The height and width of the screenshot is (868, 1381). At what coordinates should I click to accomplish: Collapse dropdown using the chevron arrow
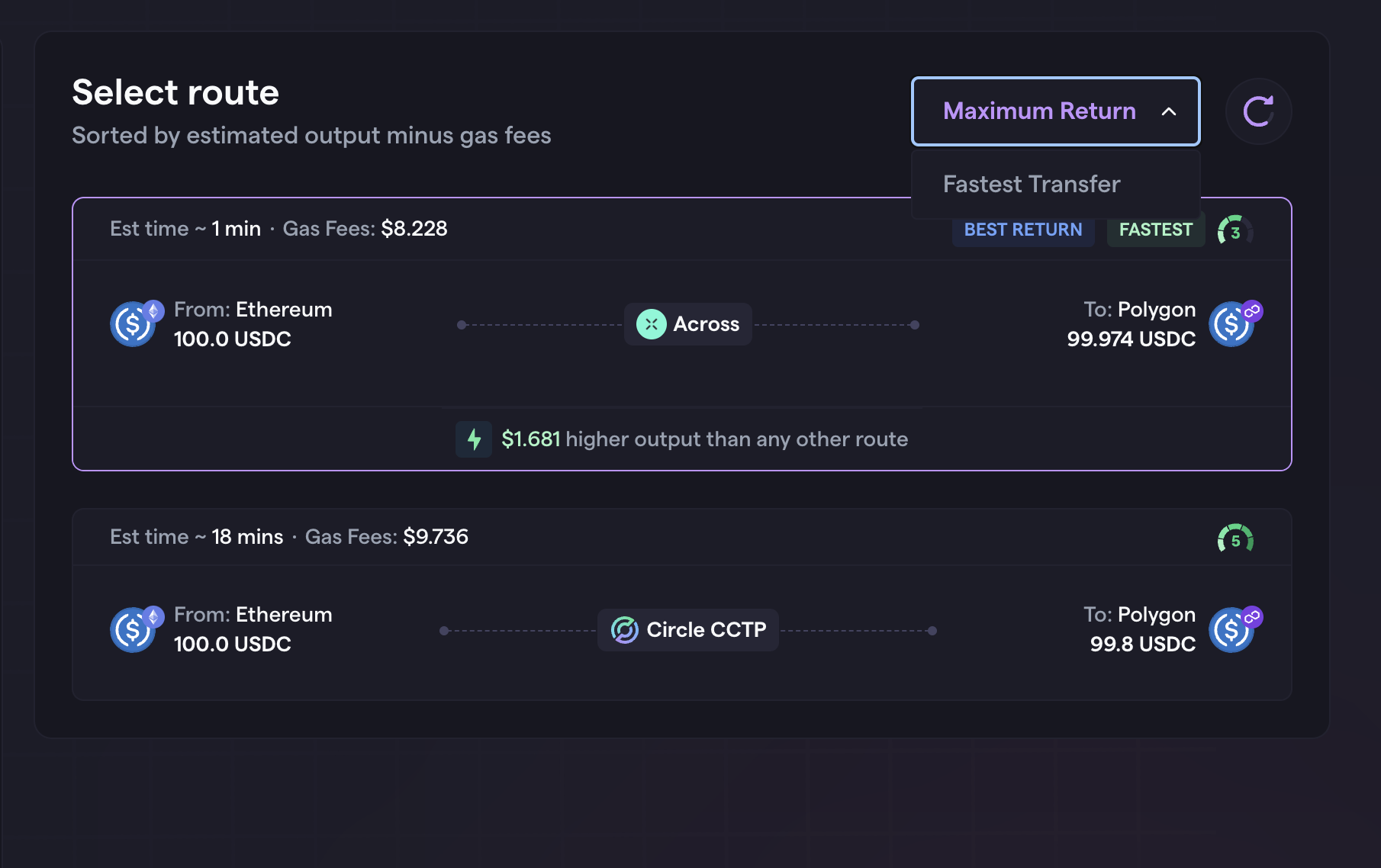pos(1168,112)
